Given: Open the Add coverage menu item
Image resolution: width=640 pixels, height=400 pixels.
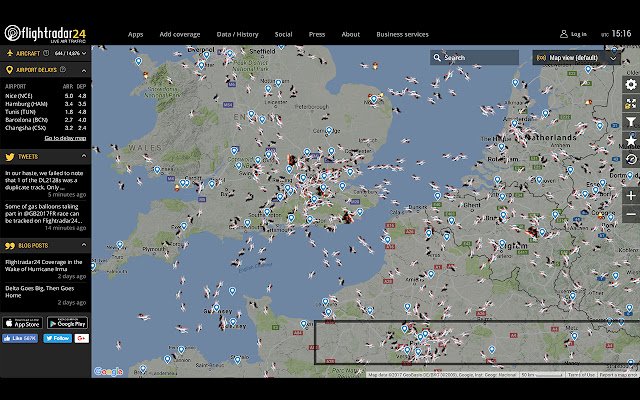Looking at the screenshot, I should (180, 34).
